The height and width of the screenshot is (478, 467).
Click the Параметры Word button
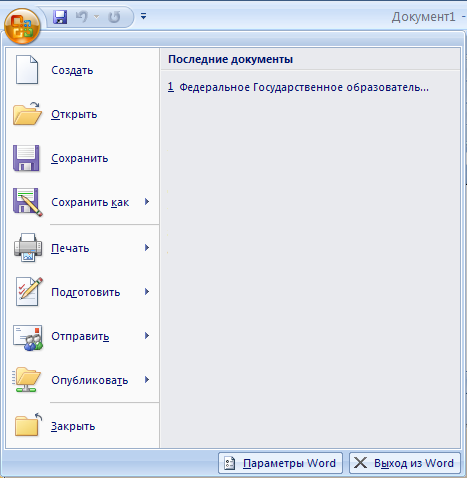coord(280,463)
